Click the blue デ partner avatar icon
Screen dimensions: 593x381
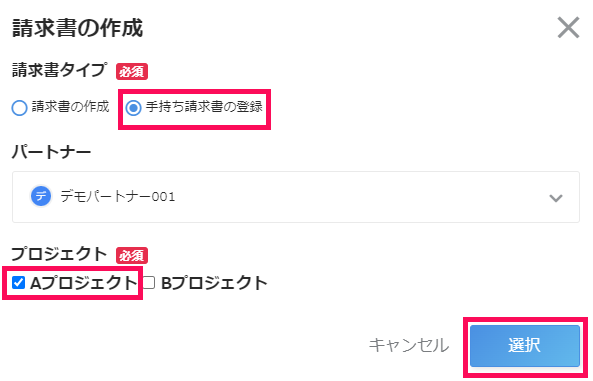(41, 196)
